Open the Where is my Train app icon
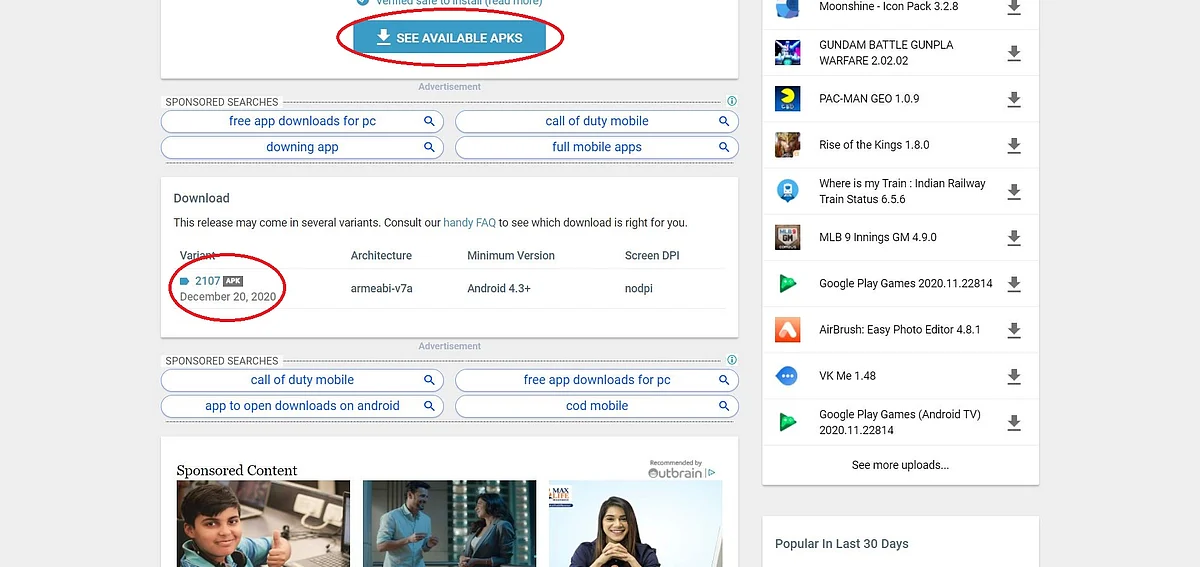1200x567 pixels. coord(787,192)
